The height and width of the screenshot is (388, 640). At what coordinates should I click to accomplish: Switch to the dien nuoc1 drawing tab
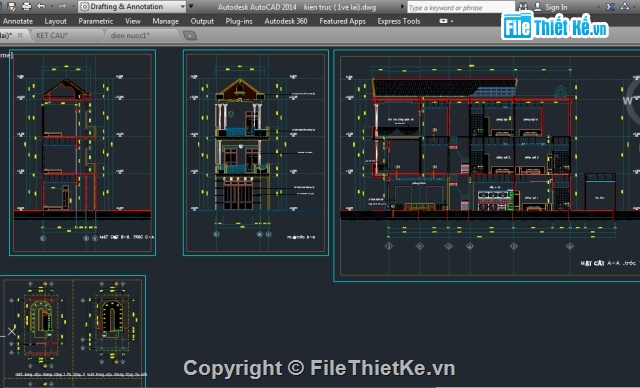(x=130, y=35)
